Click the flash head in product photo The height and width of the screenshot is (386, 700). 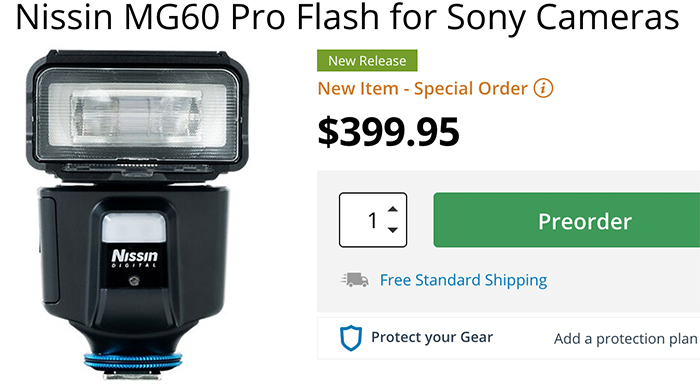pos(137,112)
